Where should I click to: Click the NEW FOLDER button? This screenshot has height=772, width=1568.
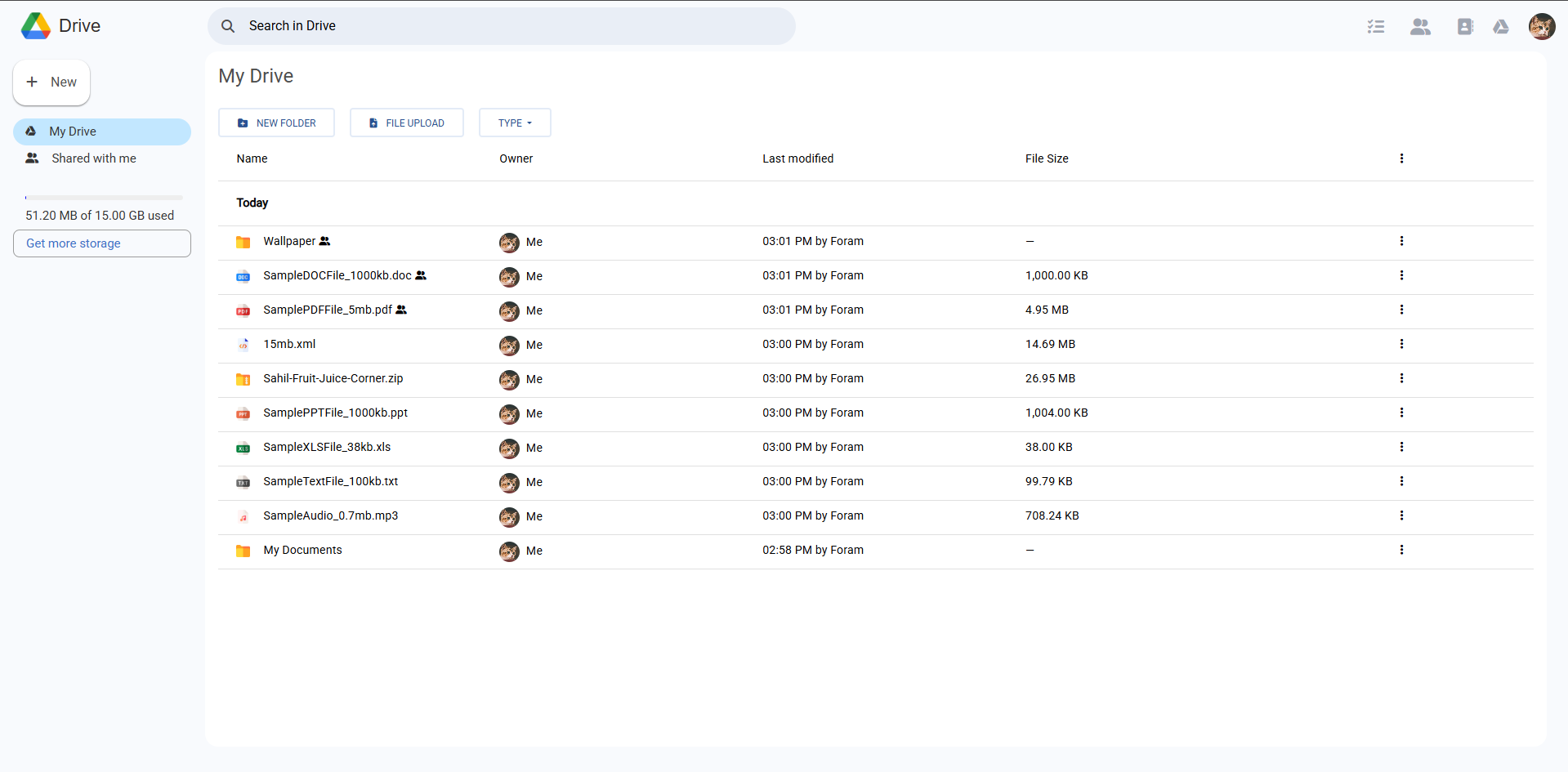point(276,123)
